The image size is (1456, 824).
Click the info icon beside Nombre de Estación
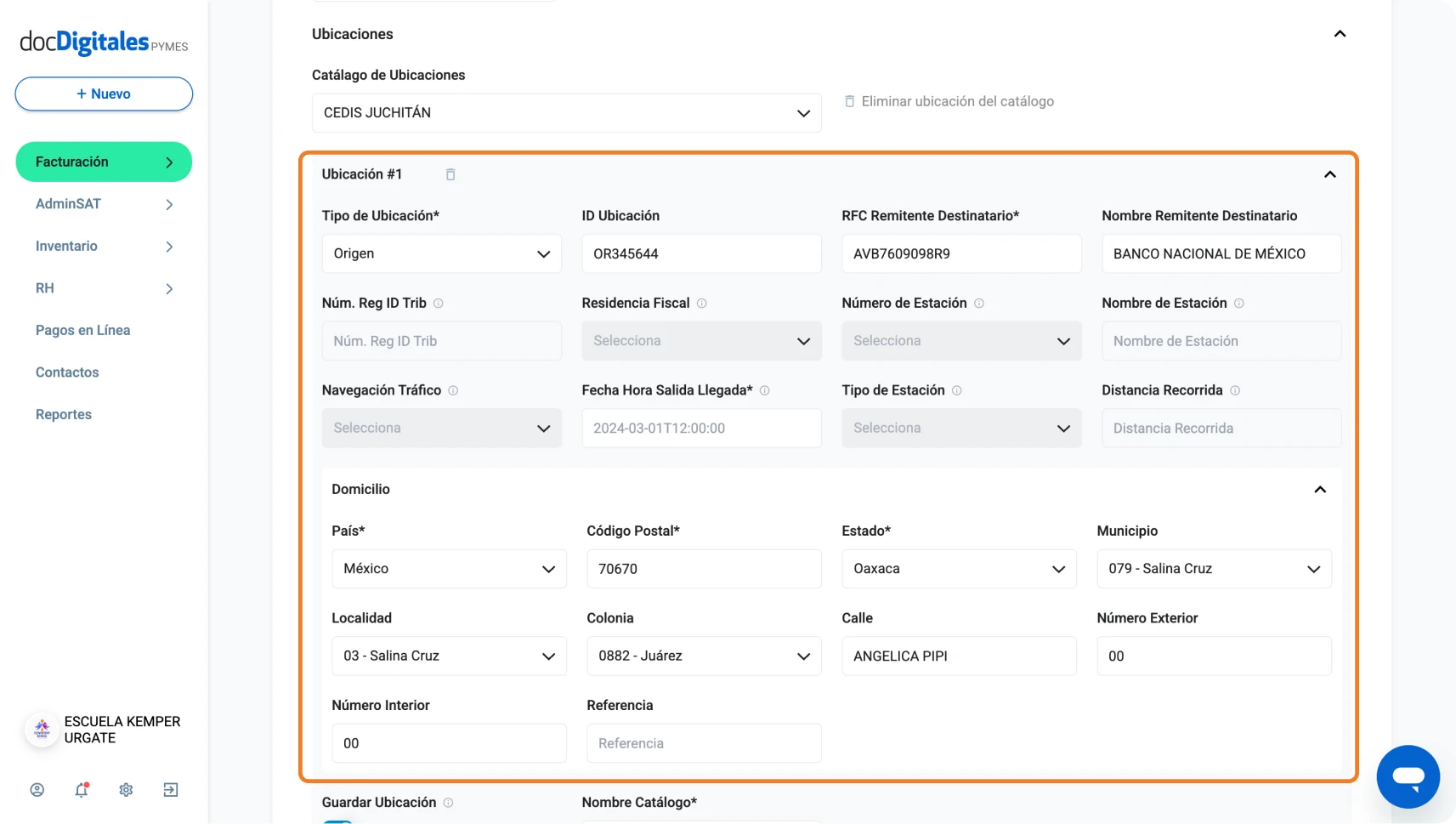click(x=1239, y=304)
